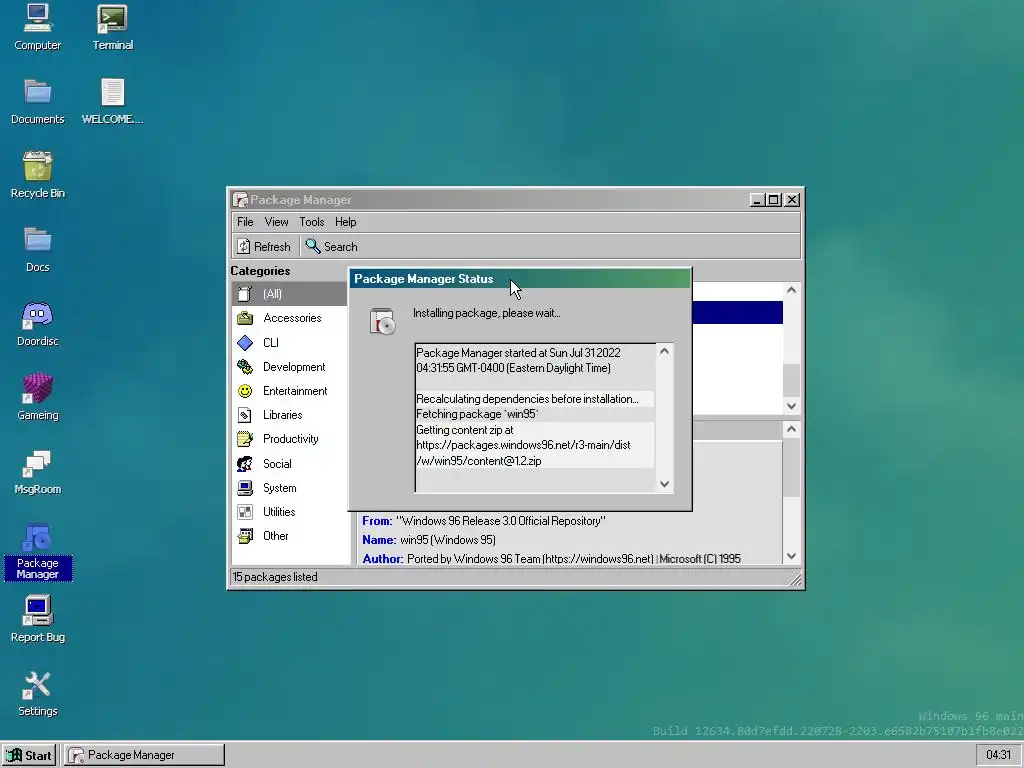Open the View menu
This screenshot has height=768, width=1024.
[276, 222]
